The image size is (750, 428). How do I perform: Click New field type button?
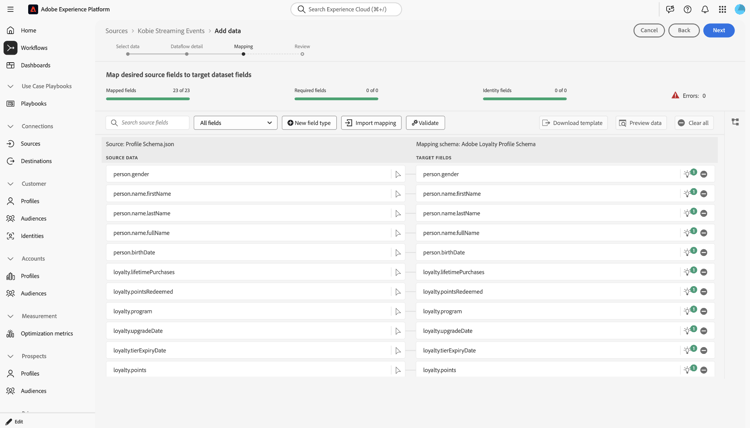point(309,123)
